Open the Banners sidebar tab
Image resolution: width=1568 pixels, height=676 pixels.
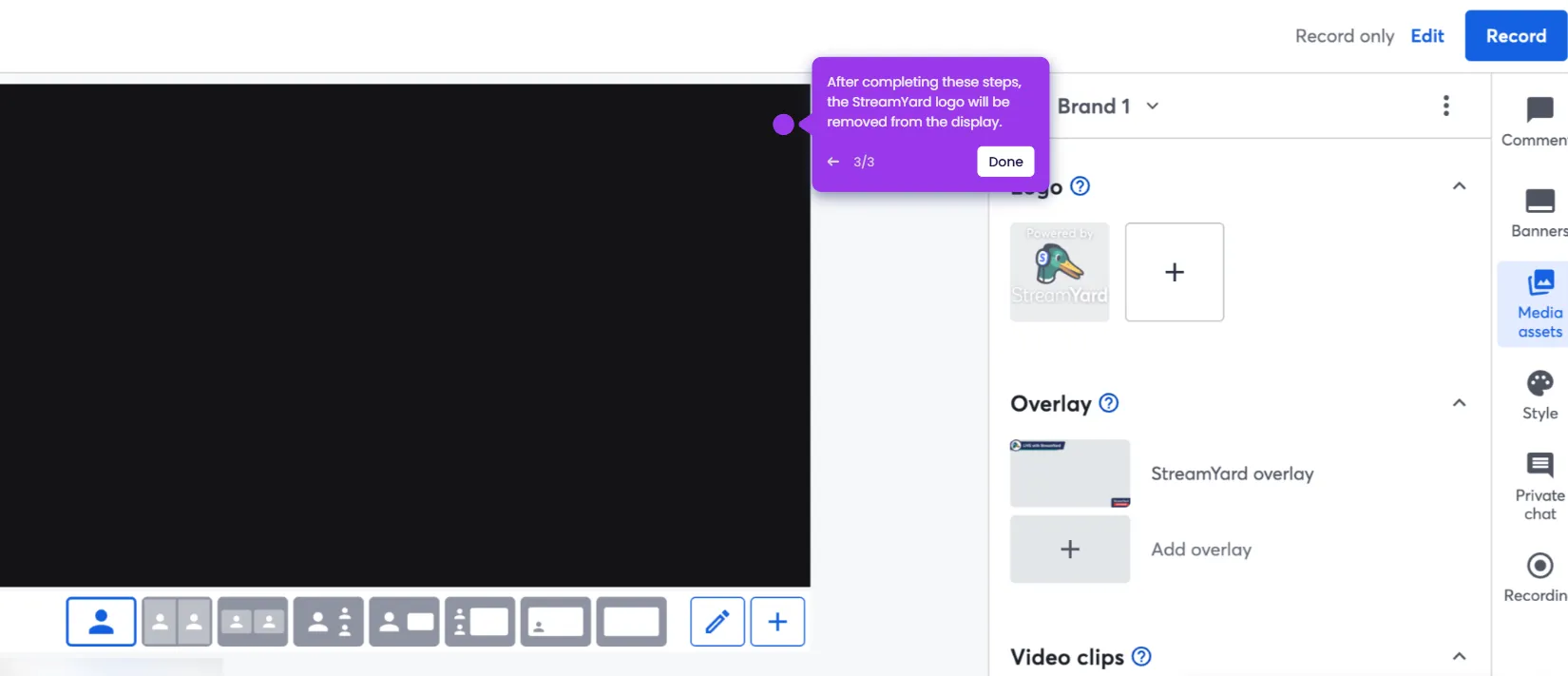pyautogui.click(x=1539, y=213)
